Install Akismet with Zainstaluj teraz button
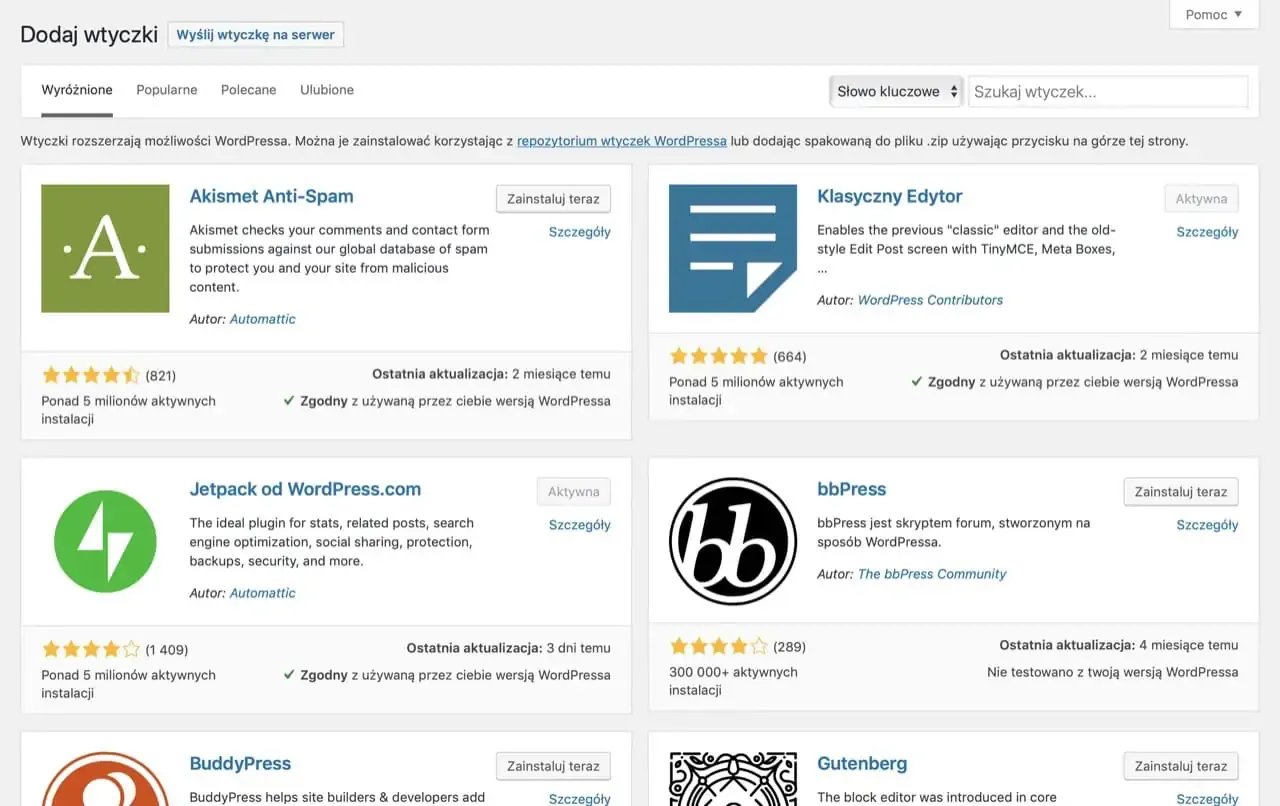This screenshot has width=1280, height=806. (x=553, y=199)
